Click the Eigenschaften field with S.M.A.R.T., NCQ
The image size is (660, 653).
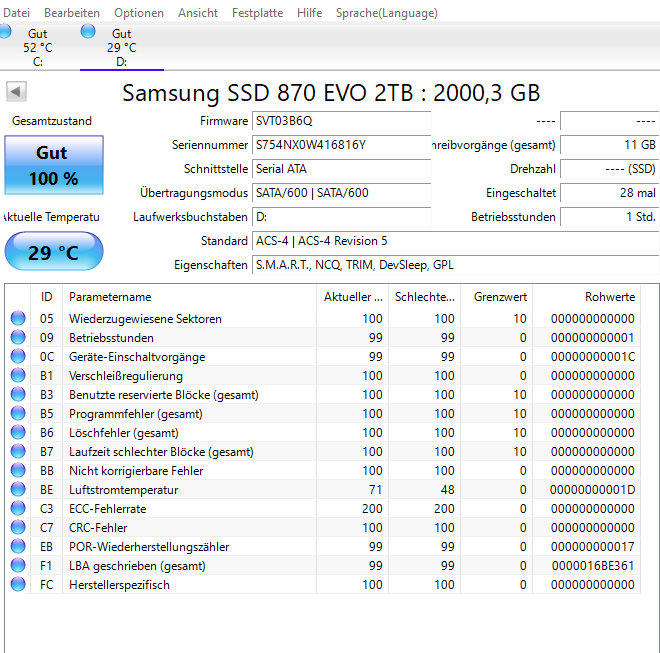pyautogui.click(x=455, y=265)
